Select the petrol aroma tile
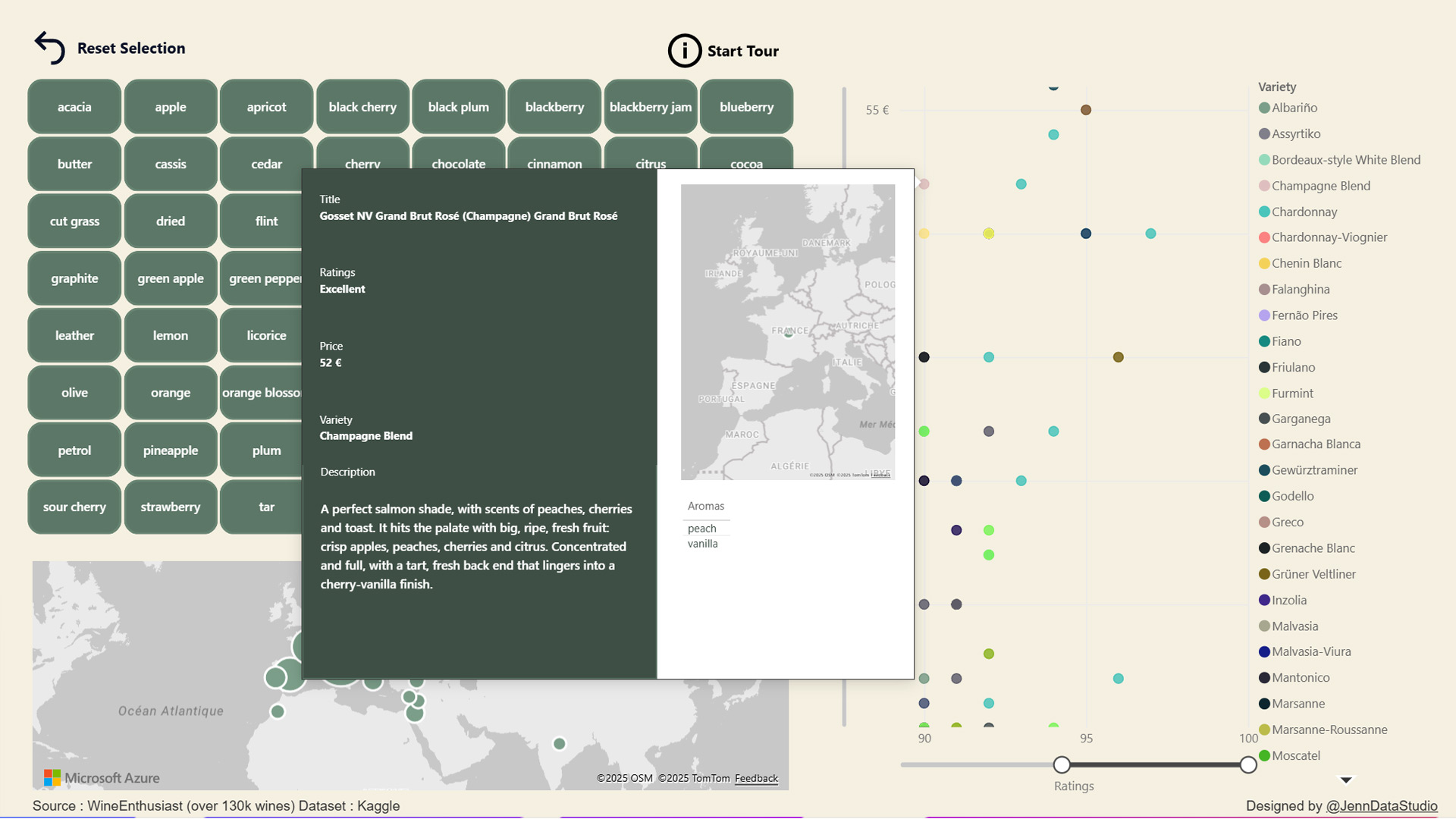 click(x=74, y=450)
